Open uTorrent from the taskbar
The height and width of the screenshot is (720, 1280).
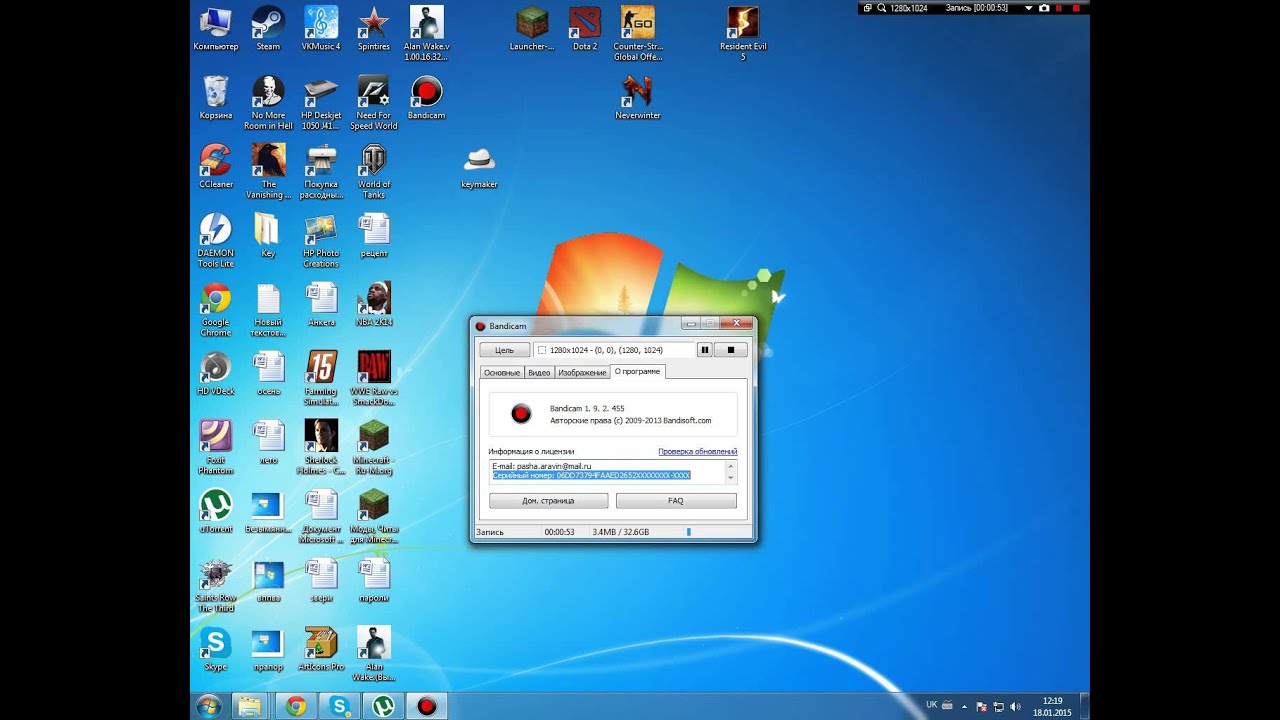[x=383, y=706]
